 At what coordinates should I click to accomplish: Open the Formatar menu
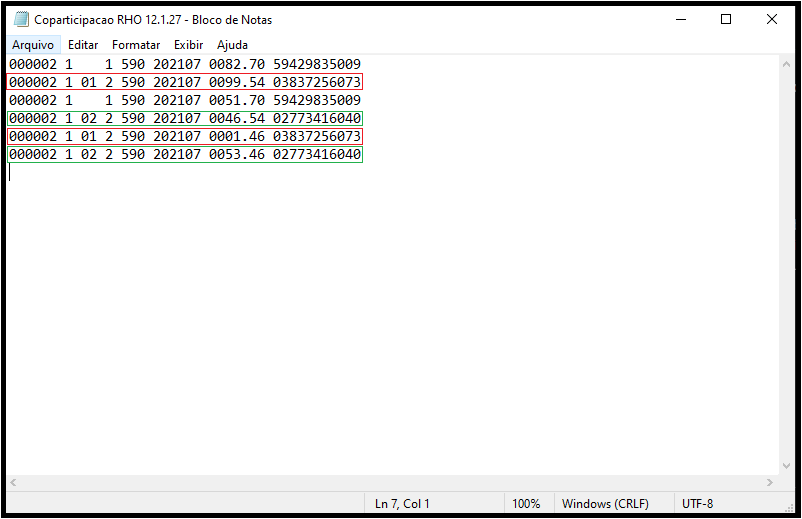click(x=136, y=45)
